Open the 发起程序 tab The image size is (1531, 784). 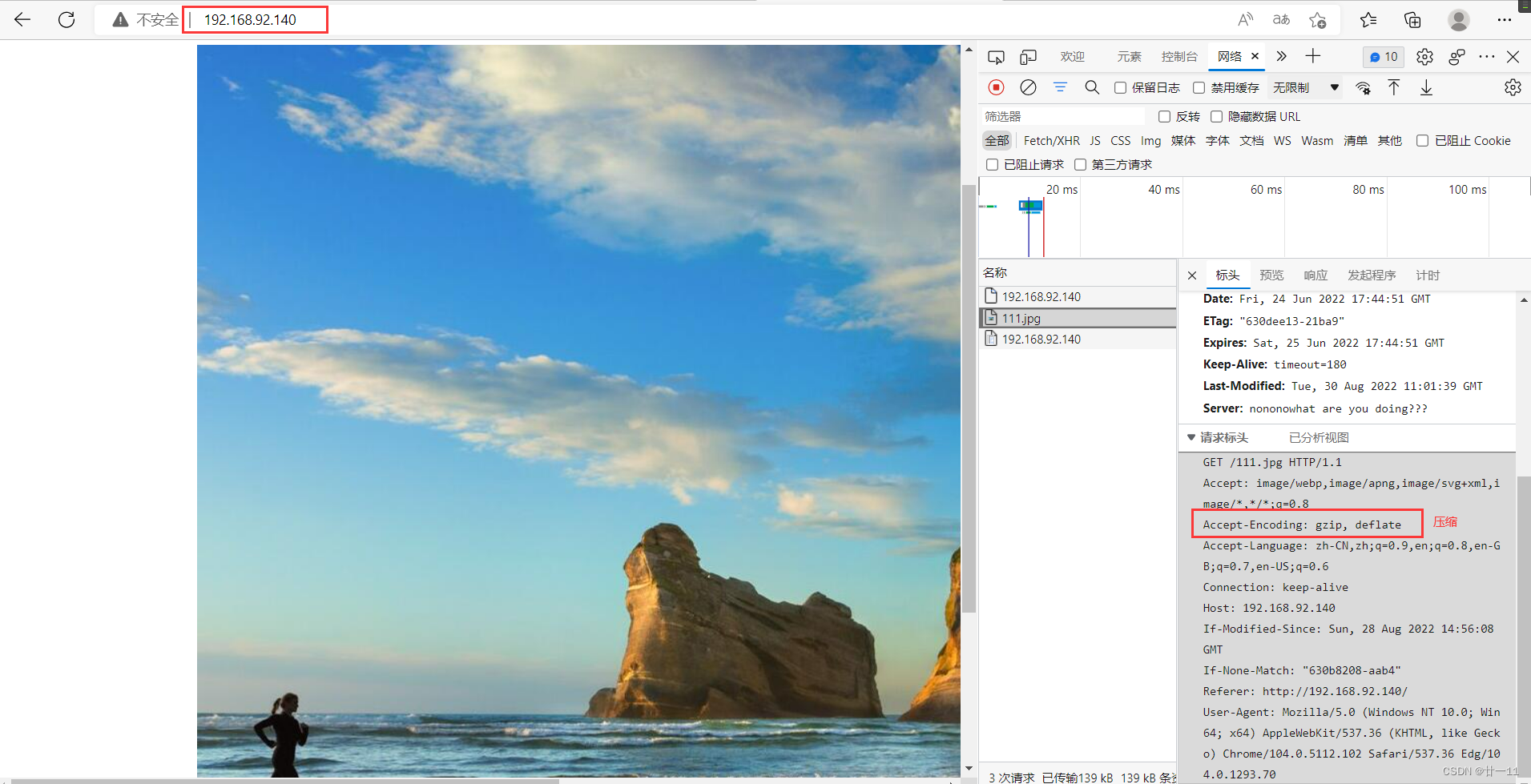pyautogui.click(x=1372, y=275)
